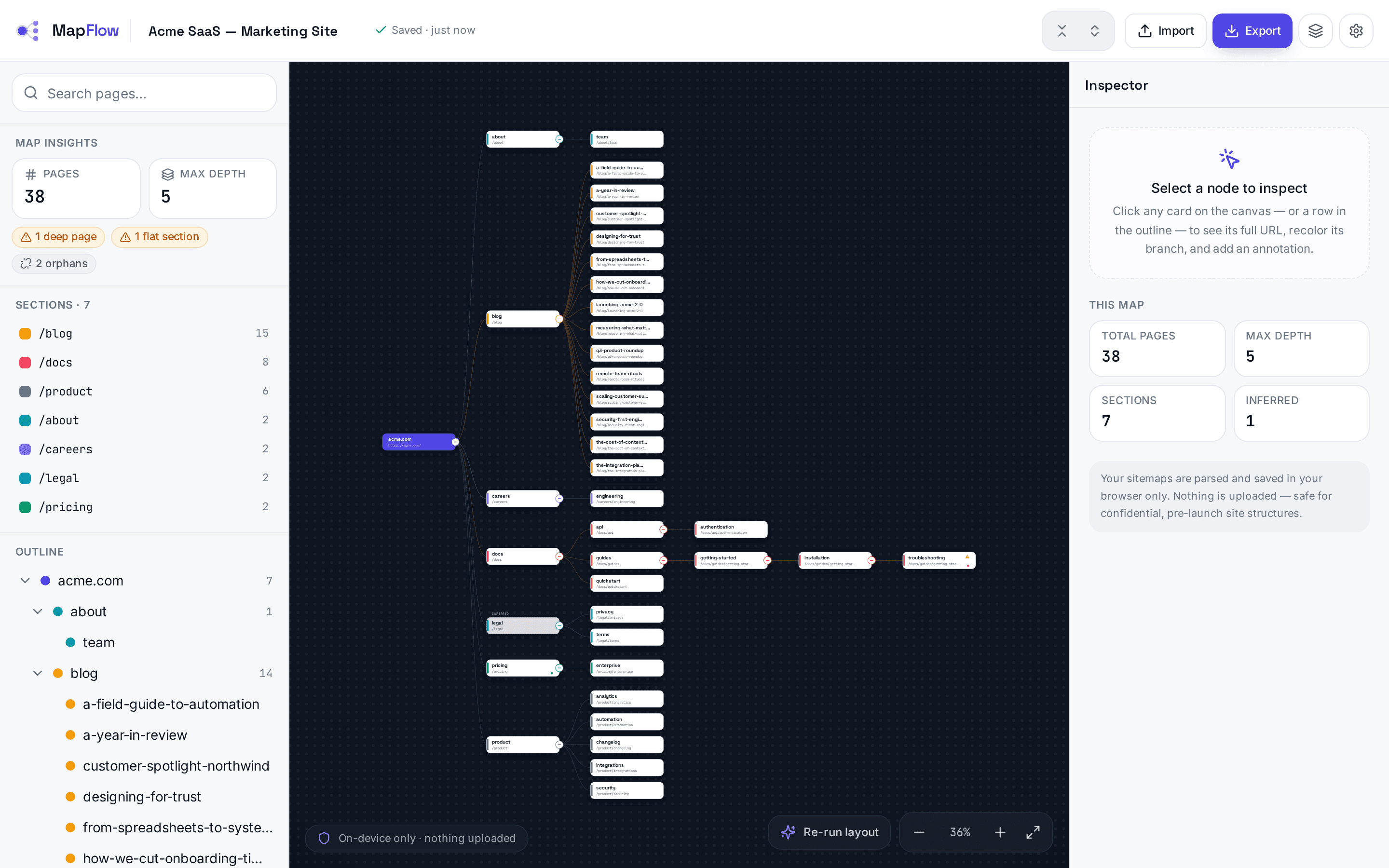The image size is (1389, 868).
Task: Click the search magnifier icon
Action: click(31, 93)
